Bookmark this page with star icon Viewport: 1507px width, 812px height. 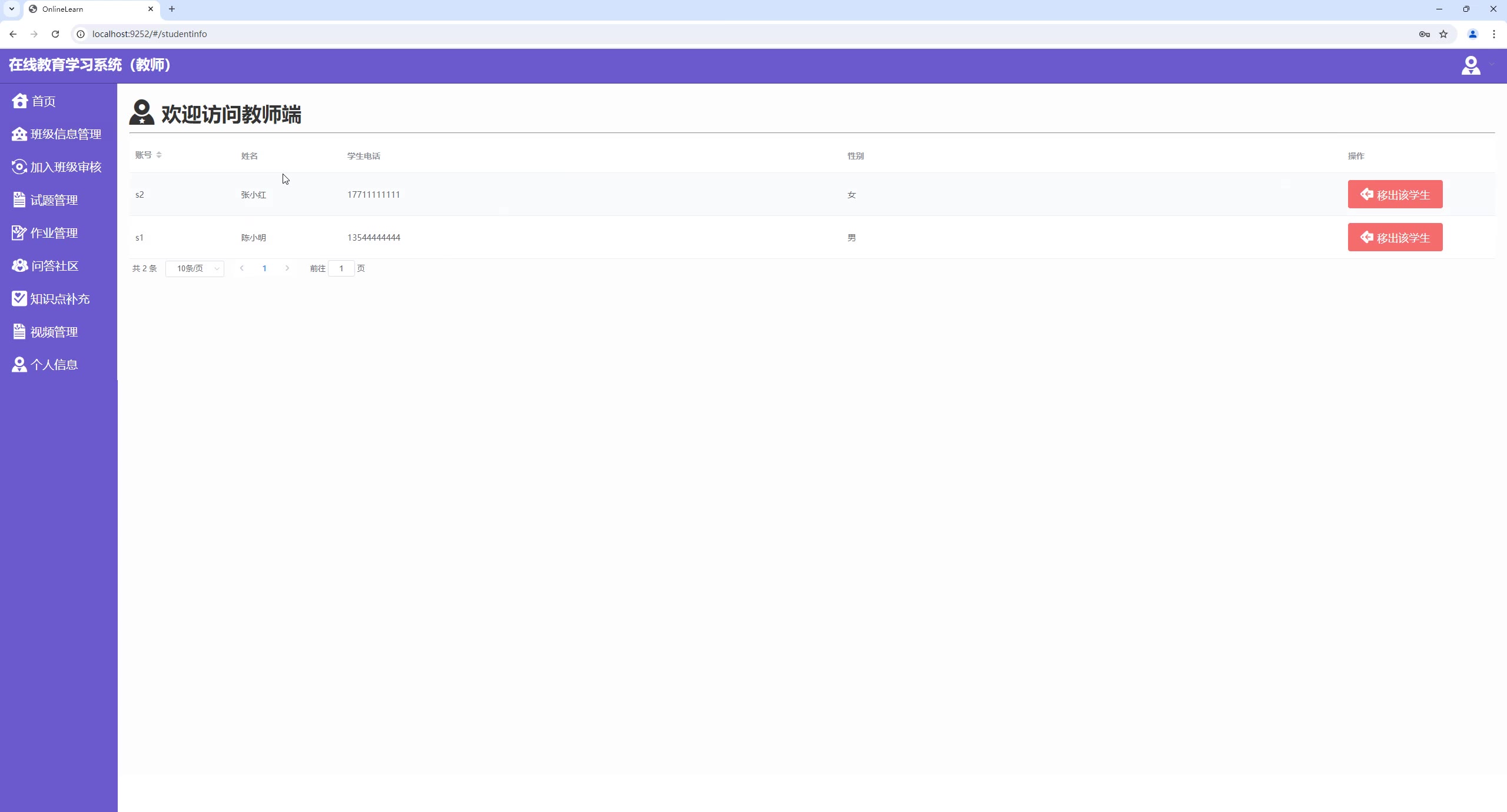(1443, 34)
